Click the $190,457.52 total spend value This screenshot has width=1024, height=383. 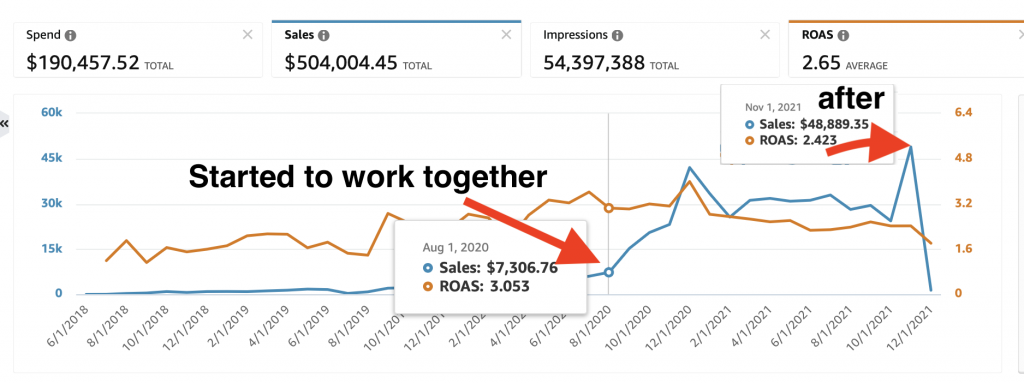[83, 63]
